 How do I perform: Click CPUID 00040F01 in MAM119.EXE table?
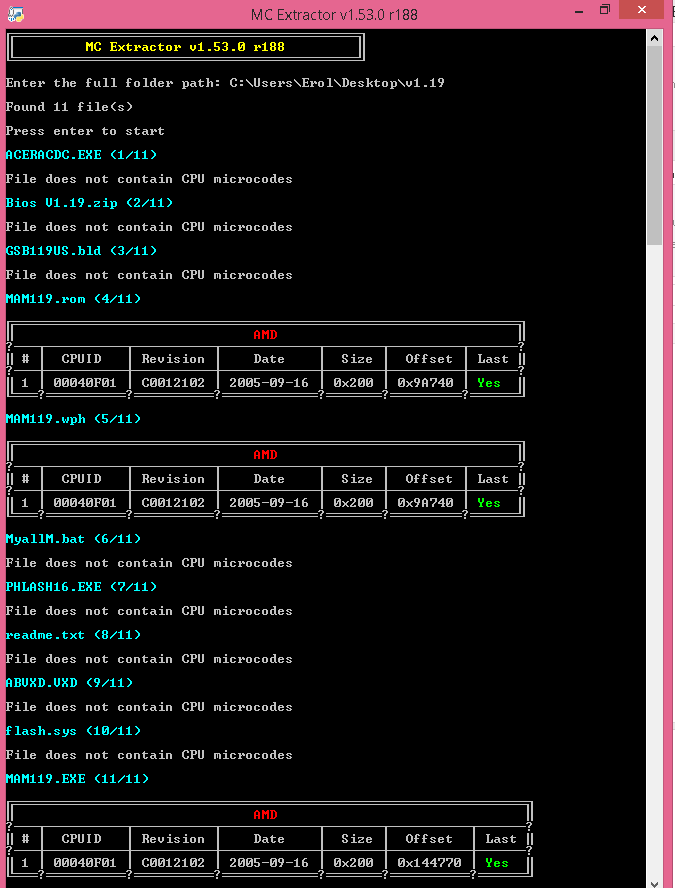coord(84,863)
